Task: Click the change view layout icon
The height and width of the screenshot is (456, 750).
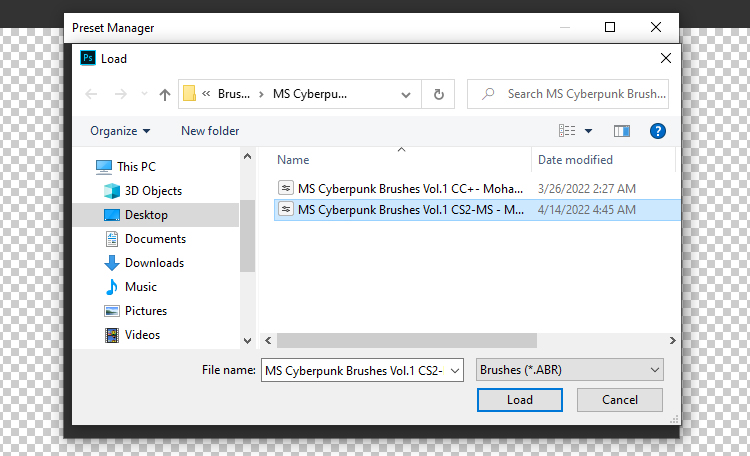Action: click(568, 131)
